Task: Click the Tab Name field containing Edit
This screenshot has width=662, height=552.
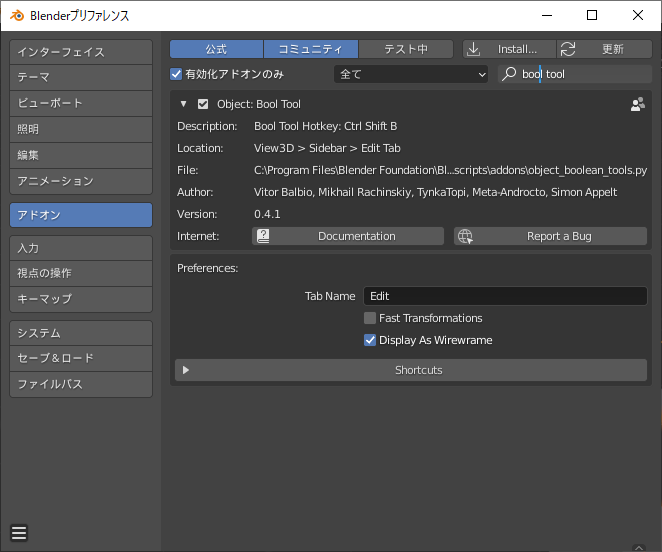Action: click(505, 296)
